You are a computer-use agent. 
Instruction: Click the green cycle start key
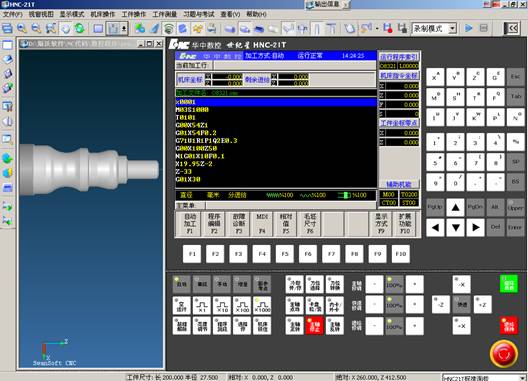pyautogui.click(x=508, y=284)
